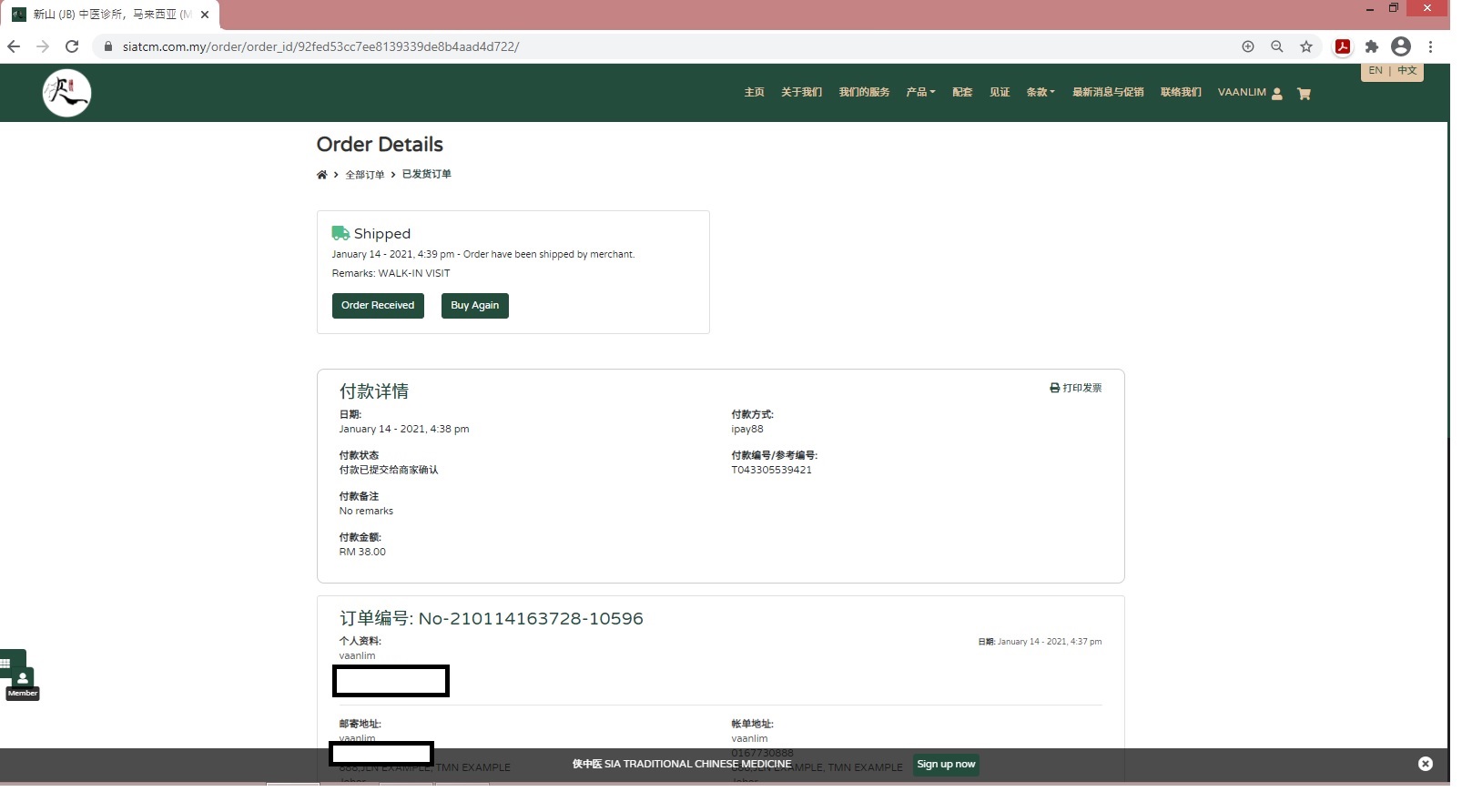This screenshot has height=812, width=1462.
Task: Click the SIA TCM logo
Action: 66,93
